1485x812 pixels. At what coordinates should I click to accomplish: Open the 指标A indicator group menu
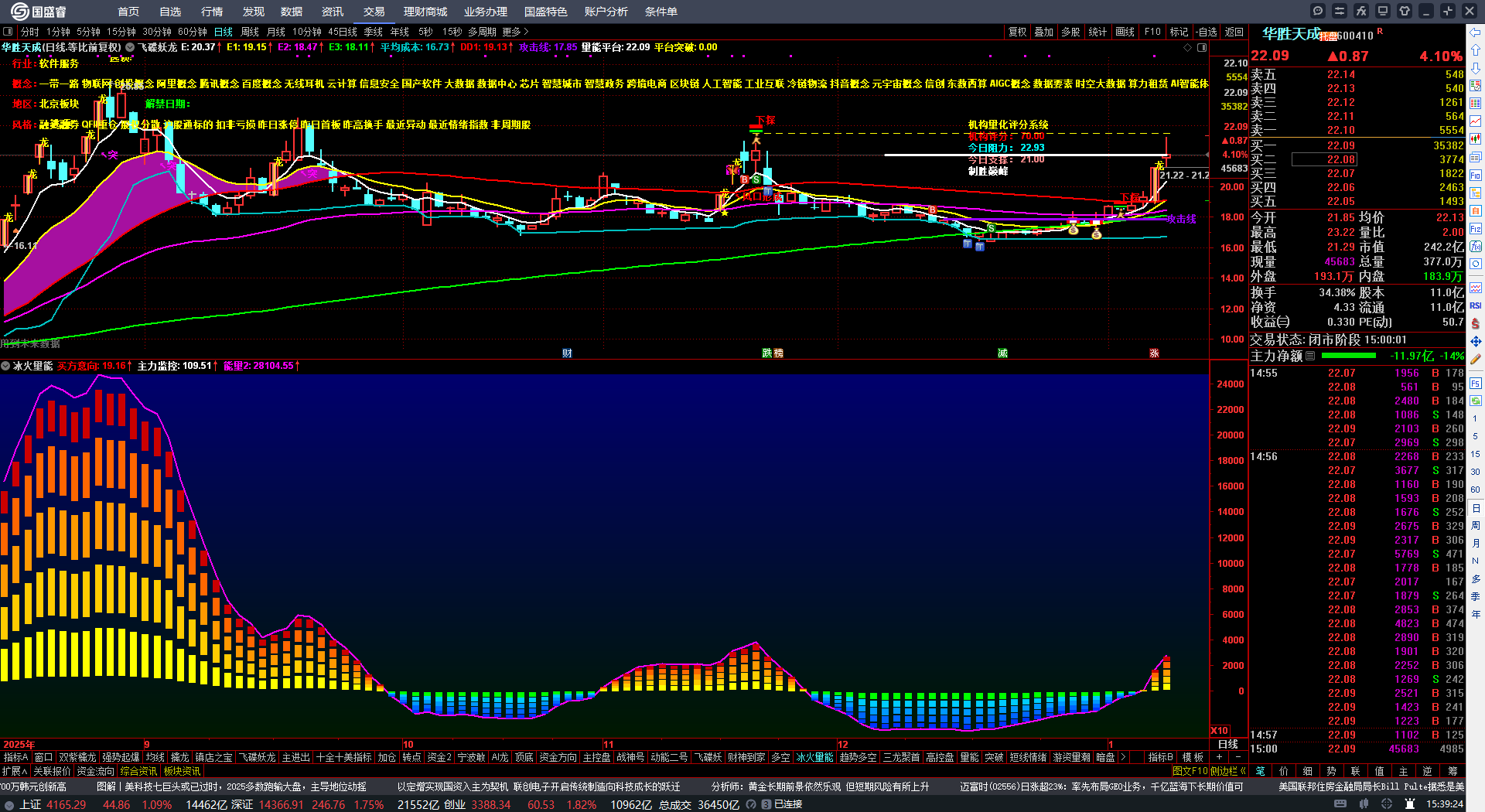tap(15, 757)
